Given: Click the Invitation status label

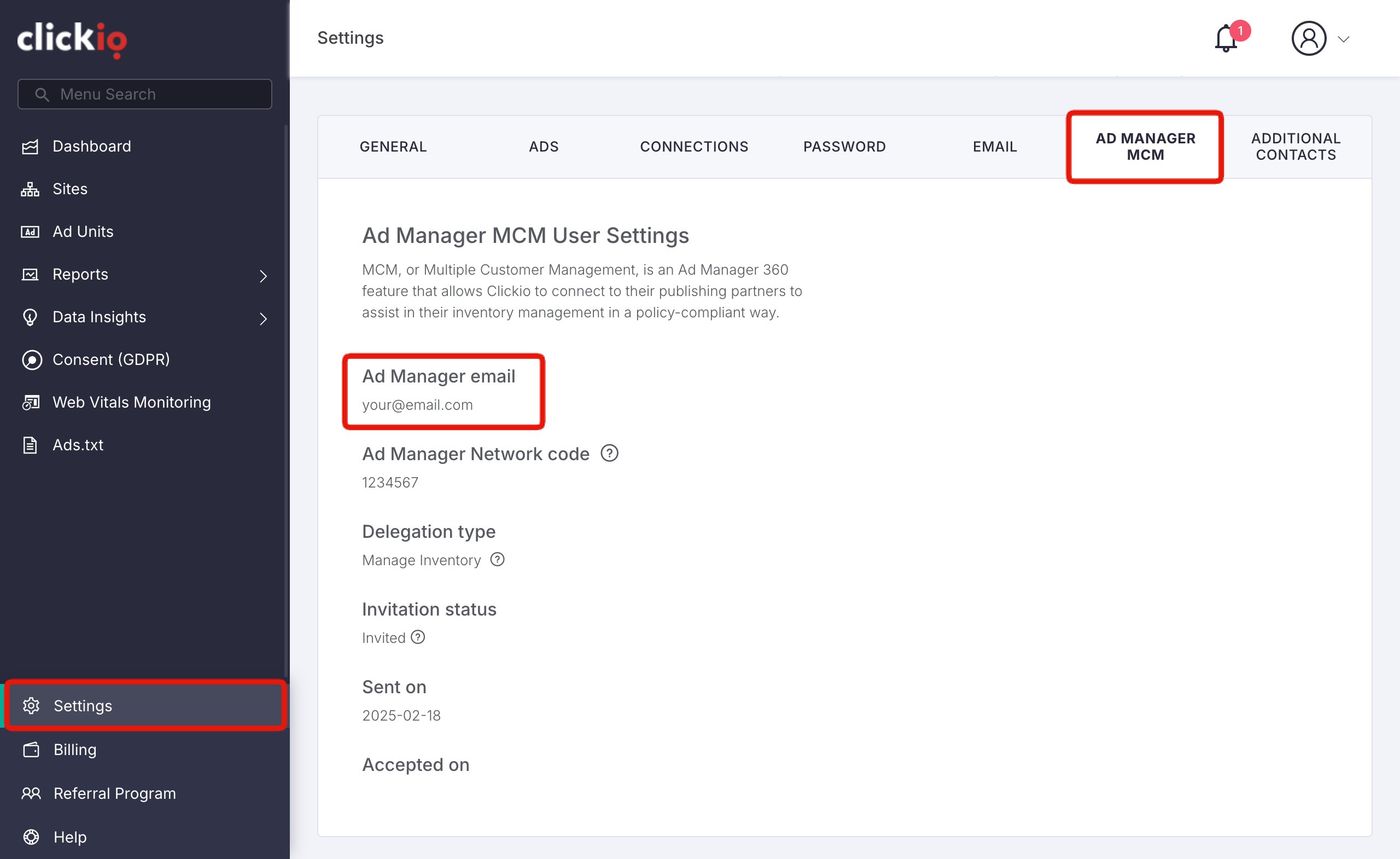Looking at the screenshot, I should (429, 609).
